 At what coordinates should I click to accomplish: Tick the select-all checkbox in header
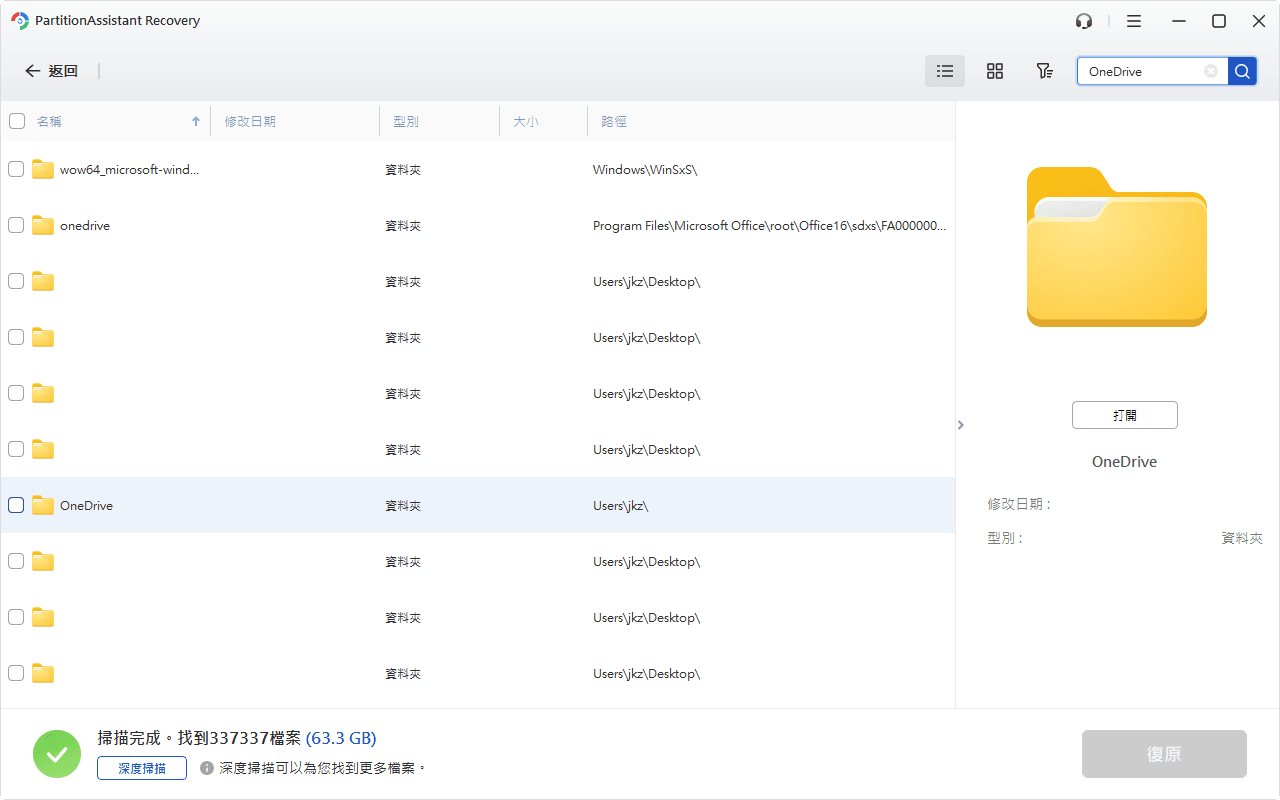coord(17,121)
